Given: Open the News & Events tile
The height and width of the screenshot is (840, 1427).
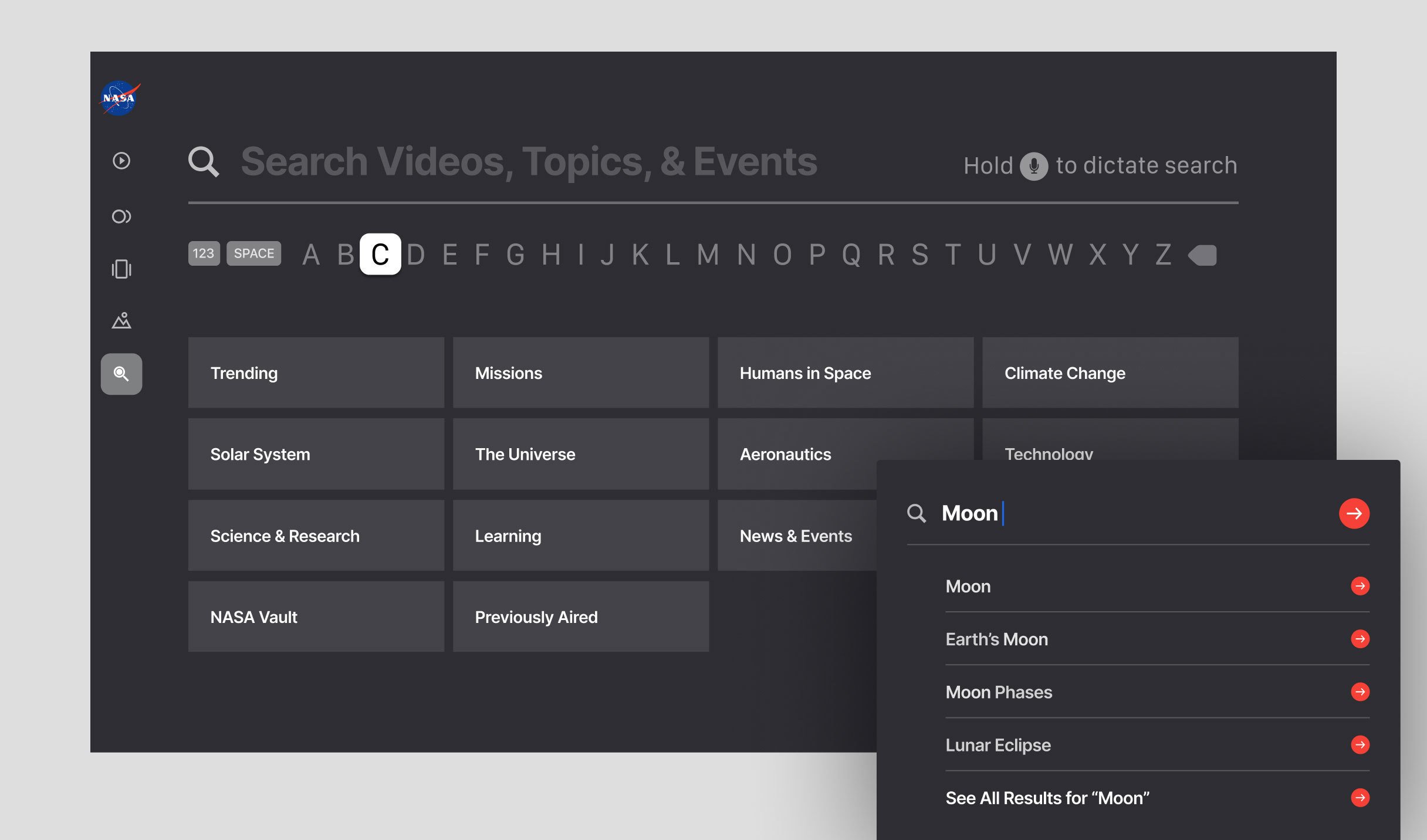Looking at the screenshot, I should coord(797,536).
